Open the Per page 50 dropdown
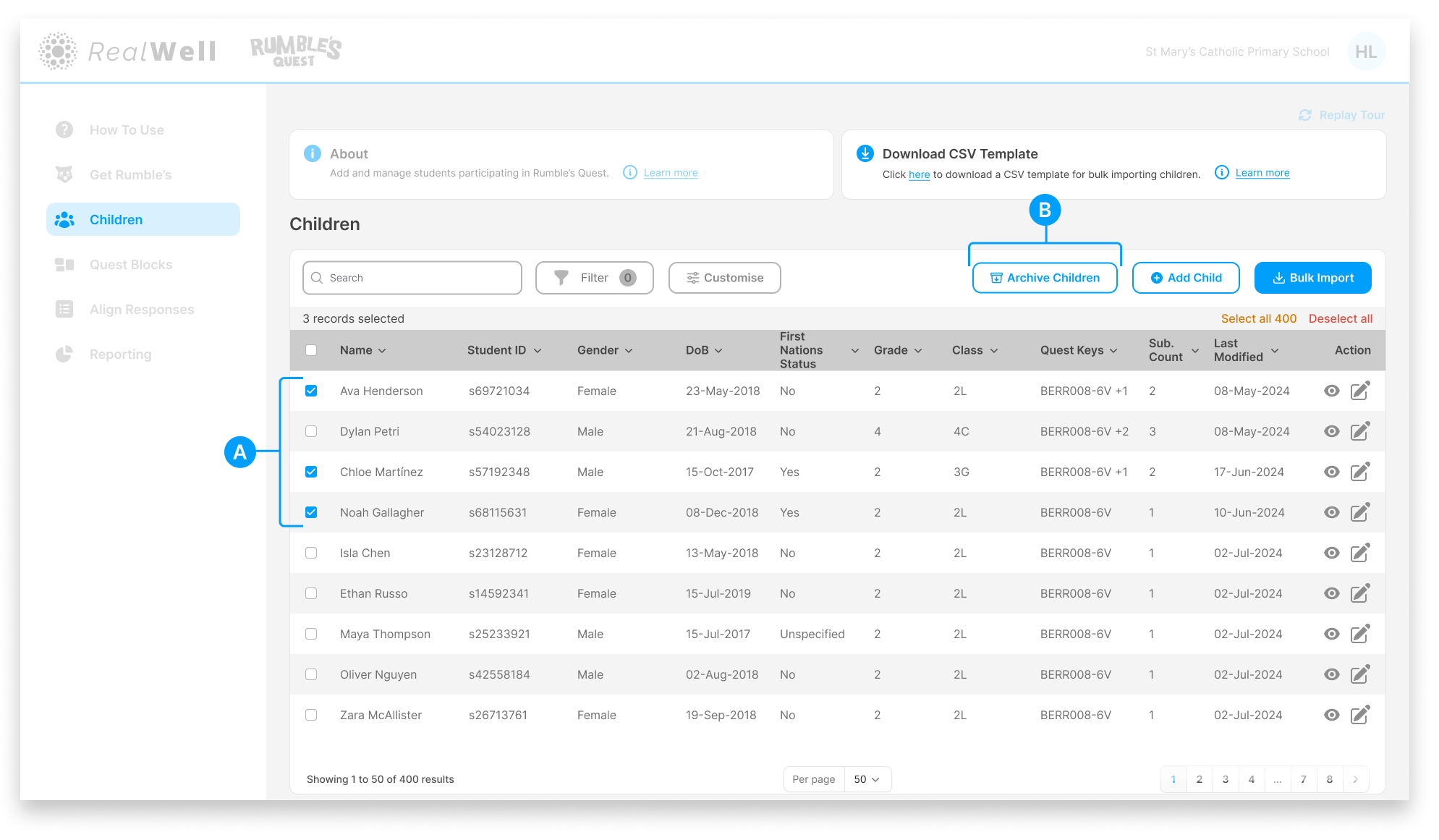 click(867, 779)
